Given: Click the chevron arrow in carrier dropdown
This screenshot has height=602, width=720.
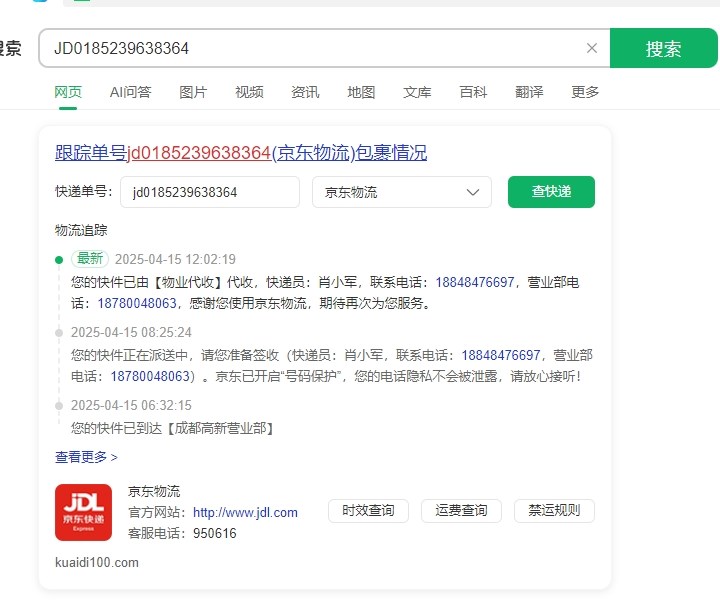Looking at the screenshot, I should 473,192.
